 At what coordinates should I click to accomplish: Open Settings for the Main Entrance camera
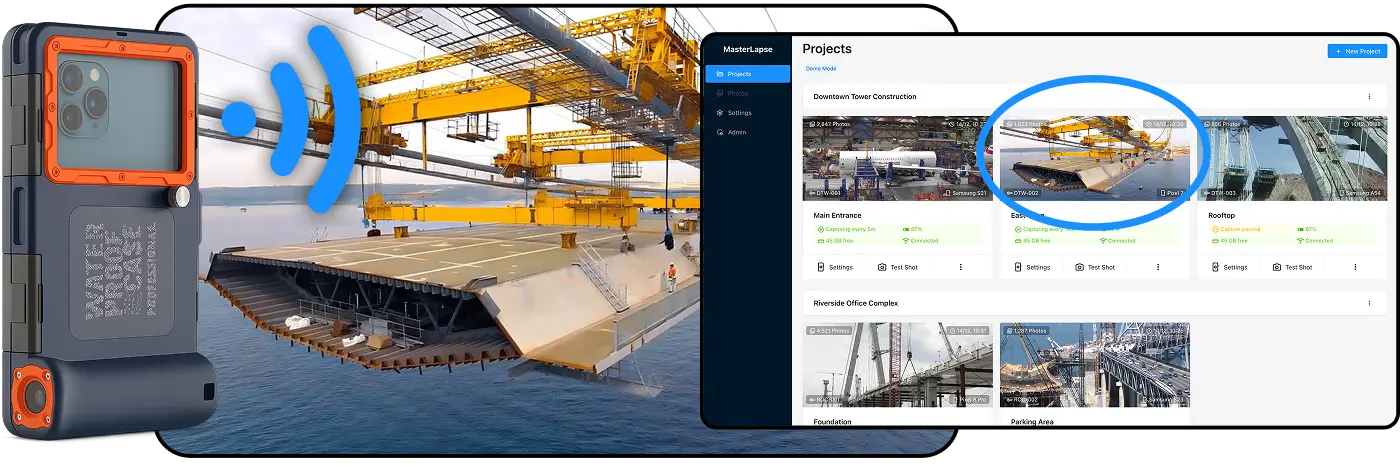pyautogui.click(x=835, y=267)
